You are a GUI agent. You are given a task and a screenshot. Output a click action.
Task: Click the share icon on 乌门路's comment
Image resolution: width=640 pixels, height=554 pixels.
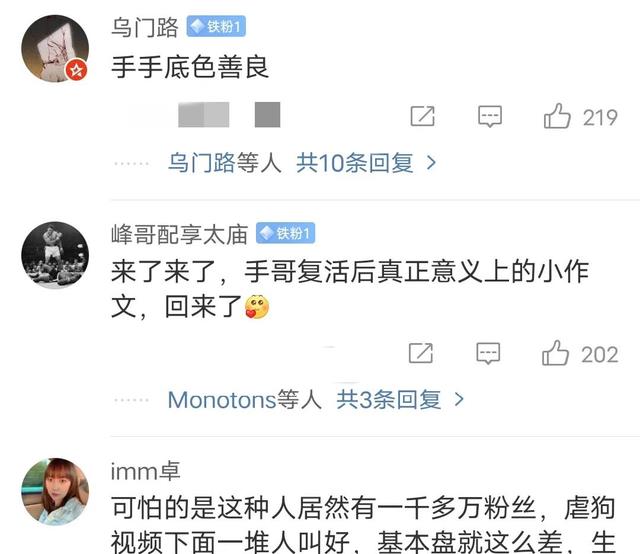(422, 116)
